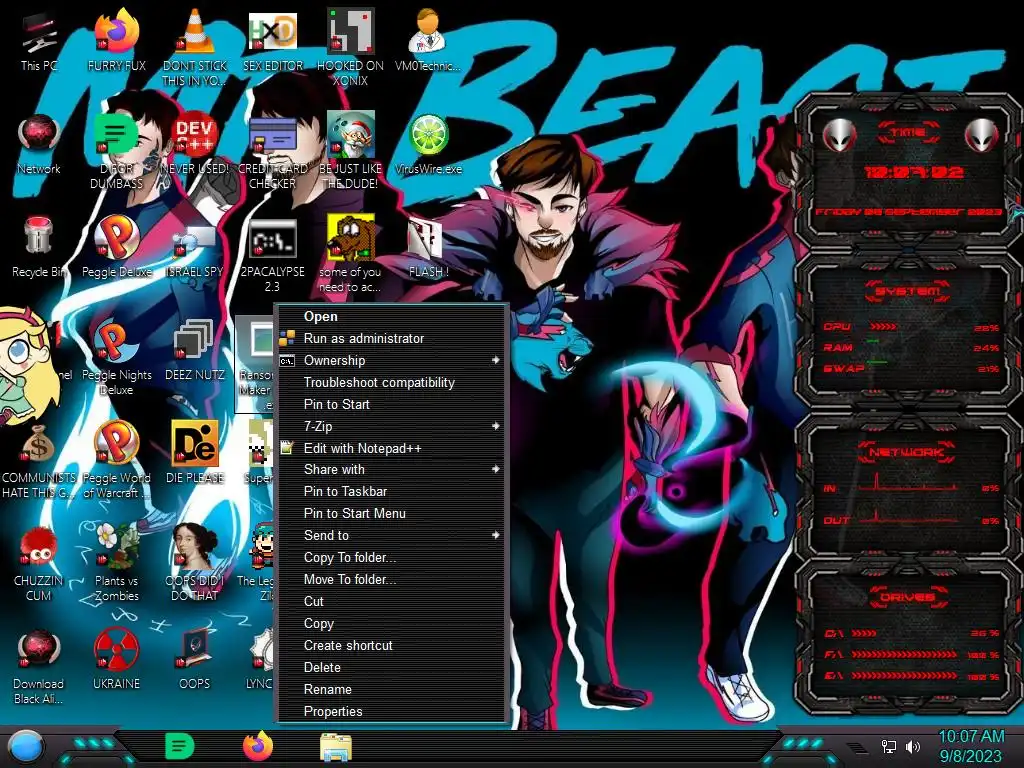Screen dimensions: 1024x768
Task: Open the Download Black Ali... icon
Action: [39, 667]
